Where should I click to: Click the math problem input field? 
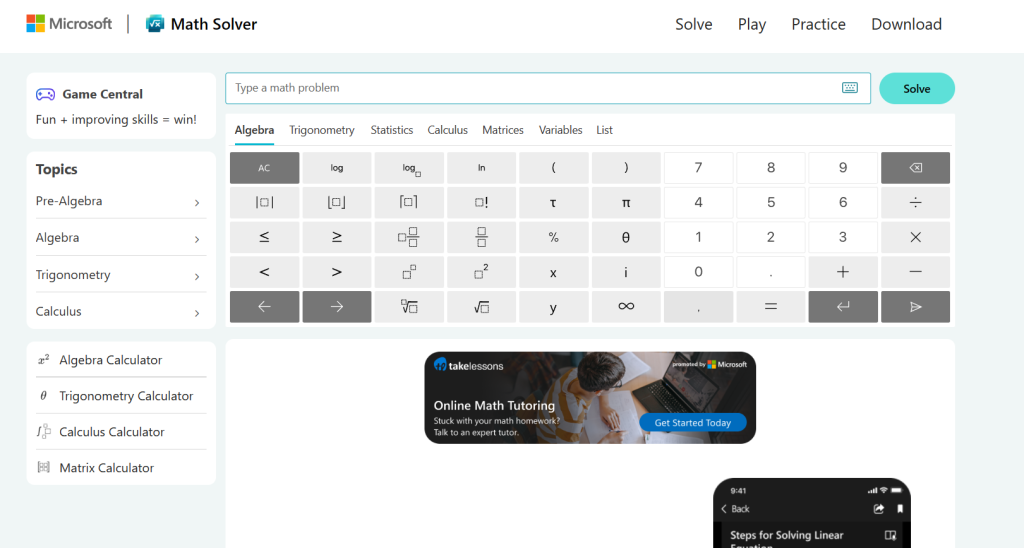pyautogui.click(x=547, y=88)
